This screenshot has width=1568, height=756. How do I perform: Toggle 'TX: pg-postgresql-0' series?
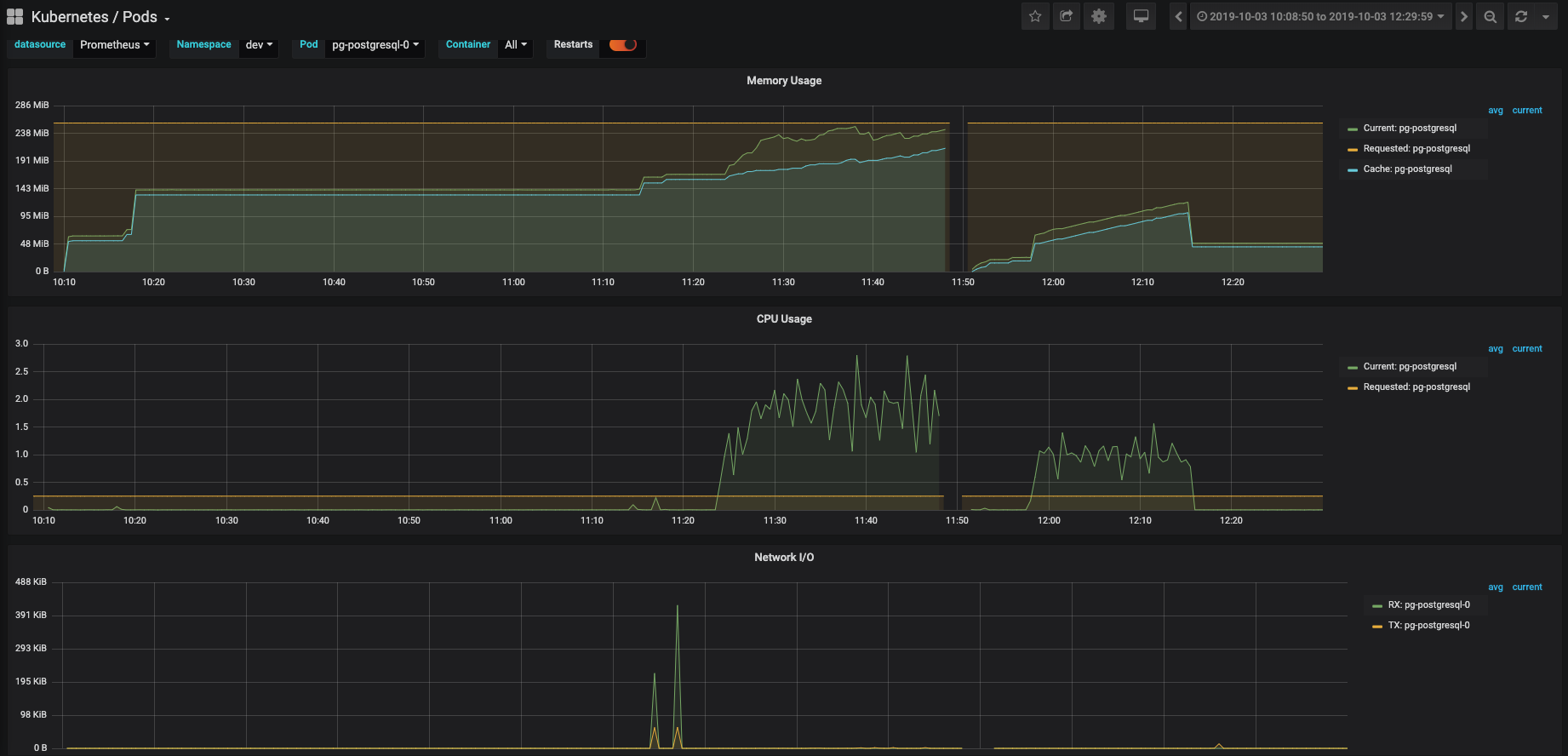[x=1428, y=626]
